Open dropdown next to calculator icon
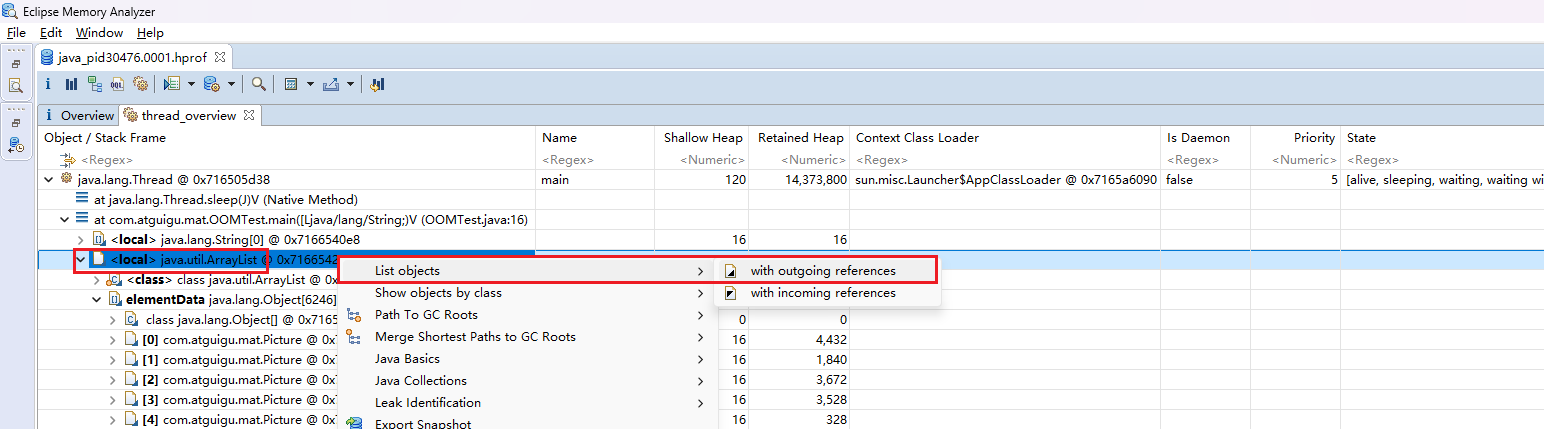The width and height of the screenshot is (1544, 429). [310, 85]
